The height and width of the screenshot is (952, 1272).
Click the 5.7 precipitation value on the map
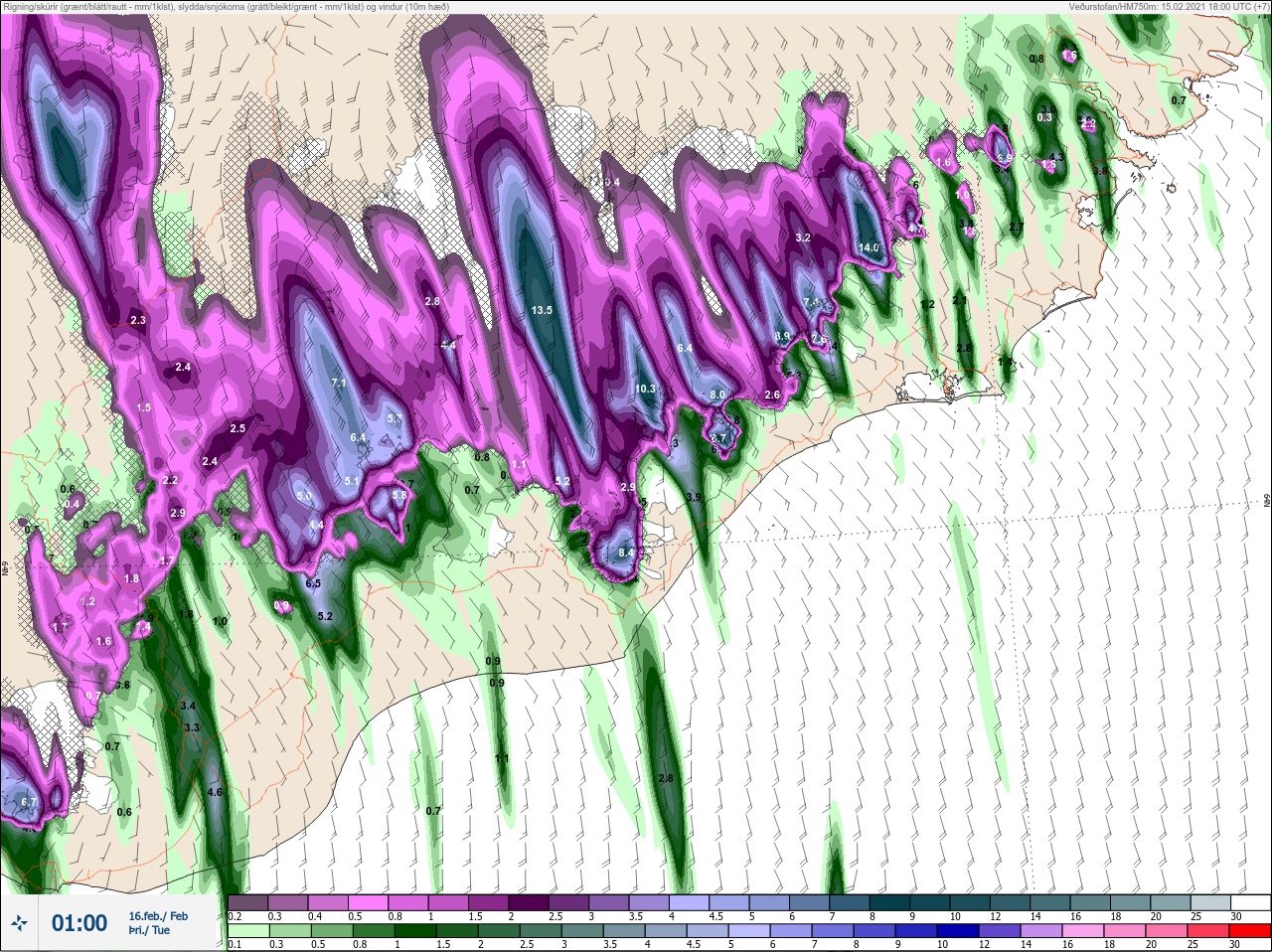point(395,418)
